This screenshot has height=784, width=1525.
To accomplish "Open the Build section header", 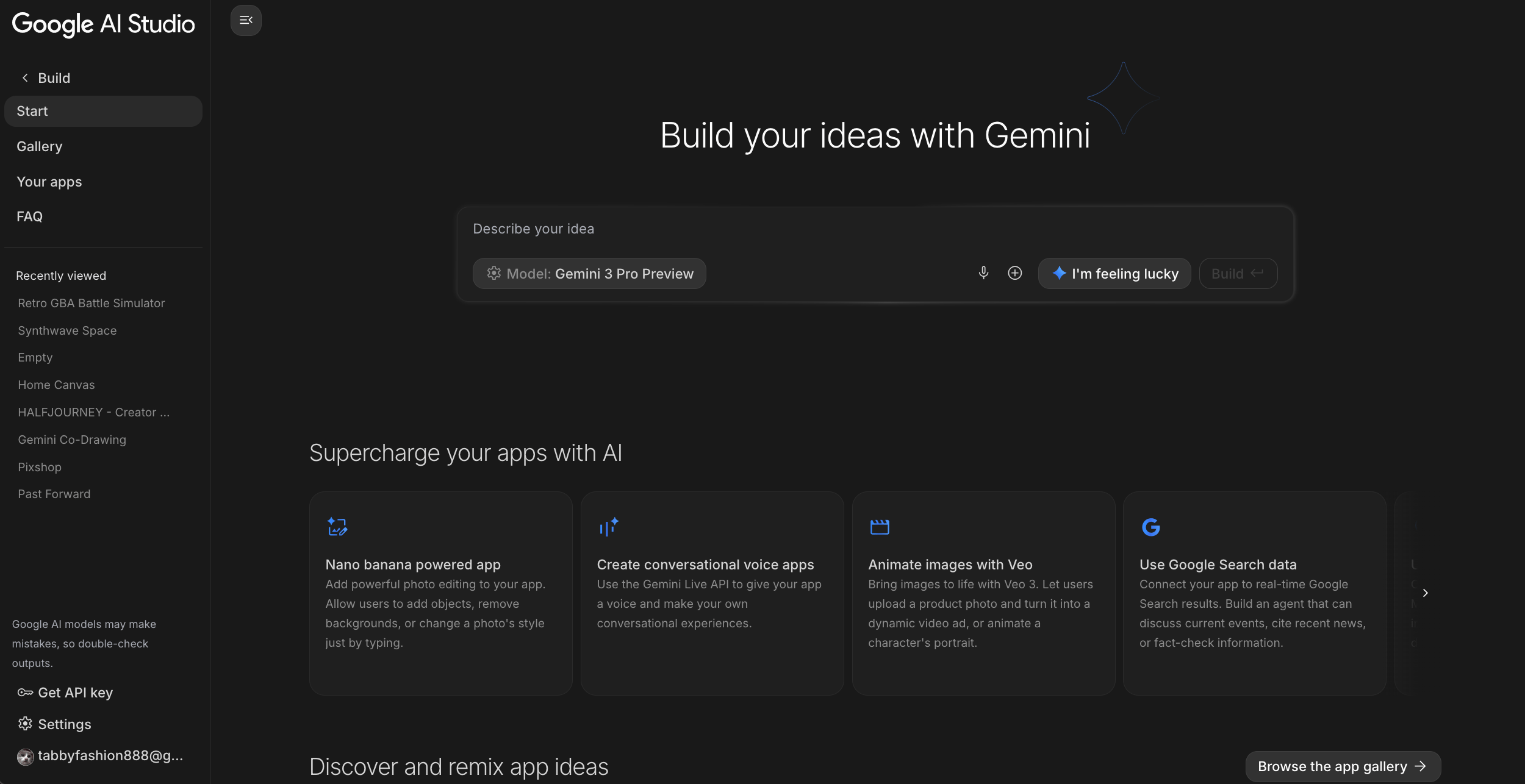I will (54, 78).
